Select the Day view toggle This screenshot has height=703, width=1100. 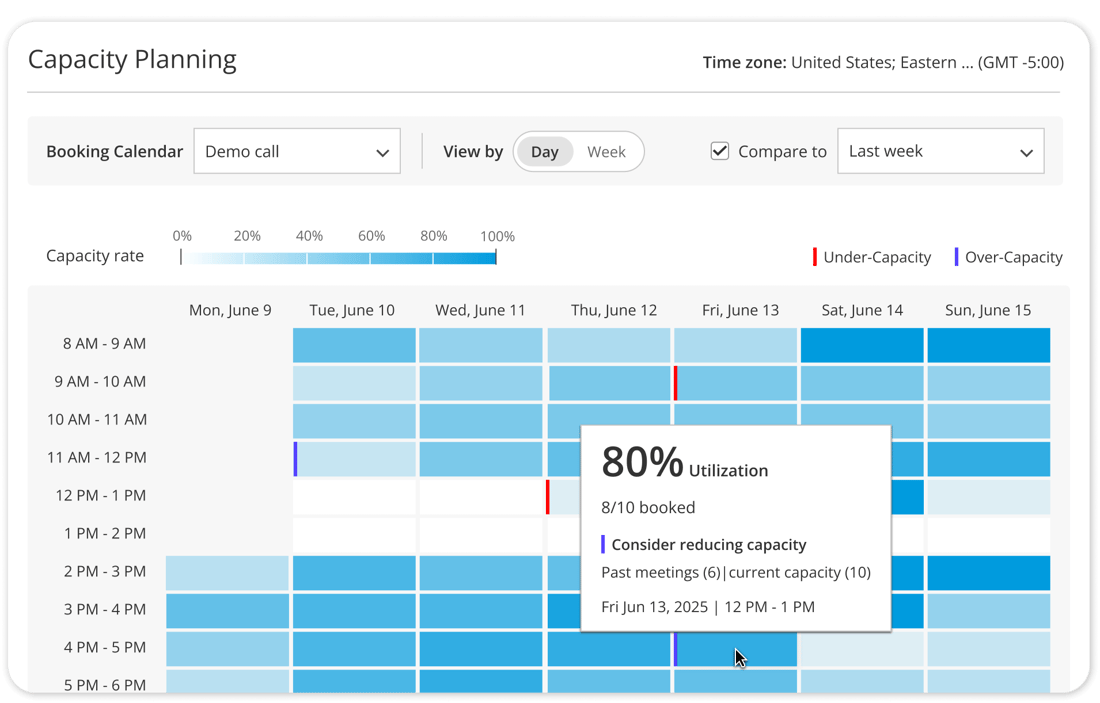544,151
